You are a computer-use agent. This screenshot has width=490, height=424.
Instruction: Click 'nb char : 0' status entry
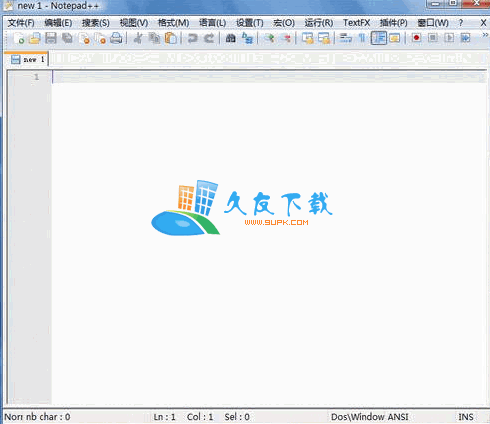48,417
